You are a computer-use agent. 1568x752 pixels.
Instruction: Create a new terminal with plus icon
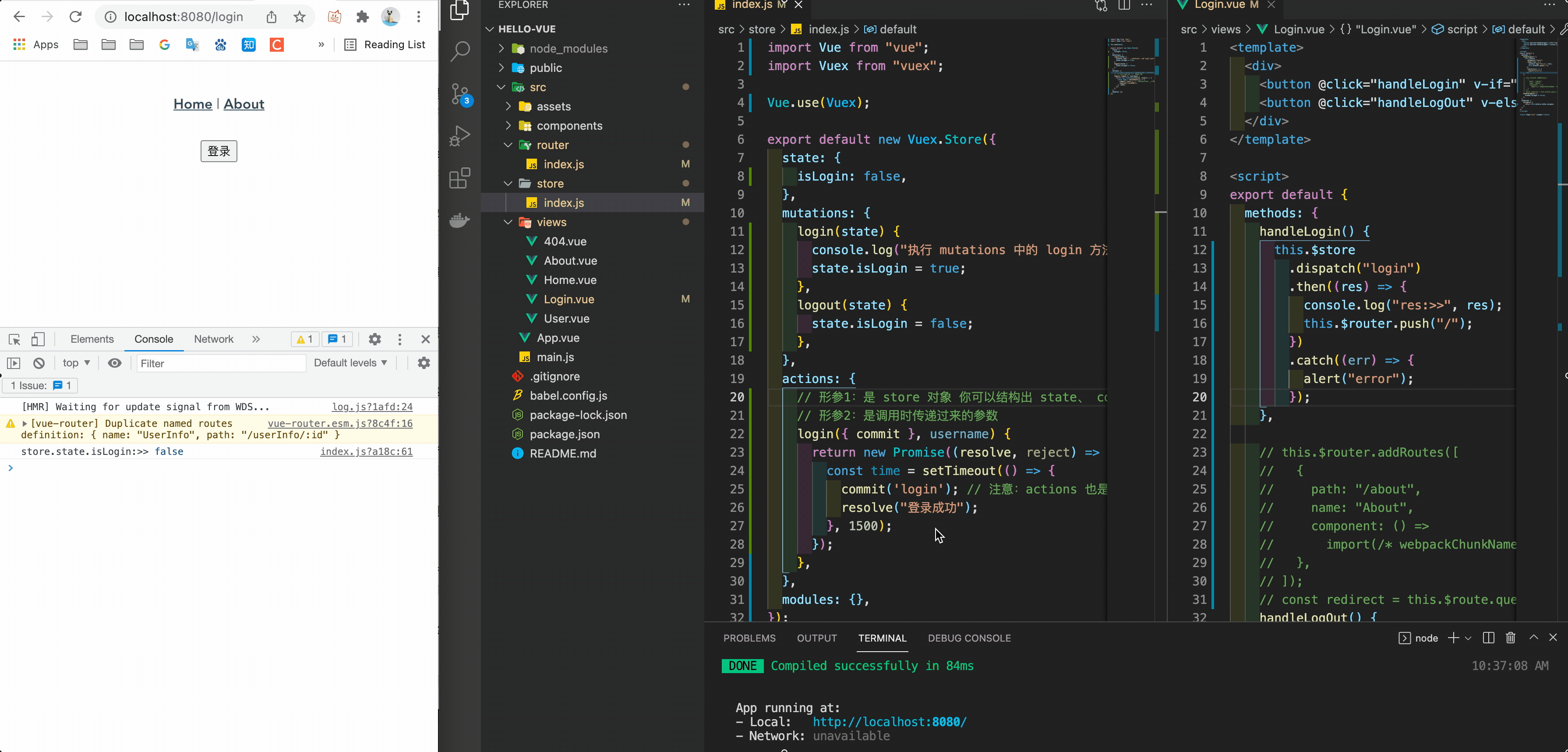point(1454,638)
